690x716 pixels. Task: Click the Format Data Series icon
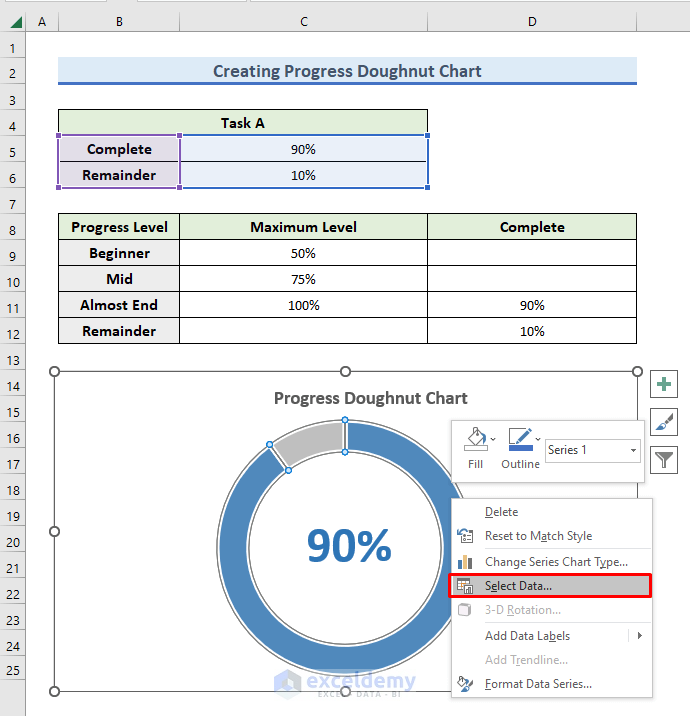[x=465, y=684]
